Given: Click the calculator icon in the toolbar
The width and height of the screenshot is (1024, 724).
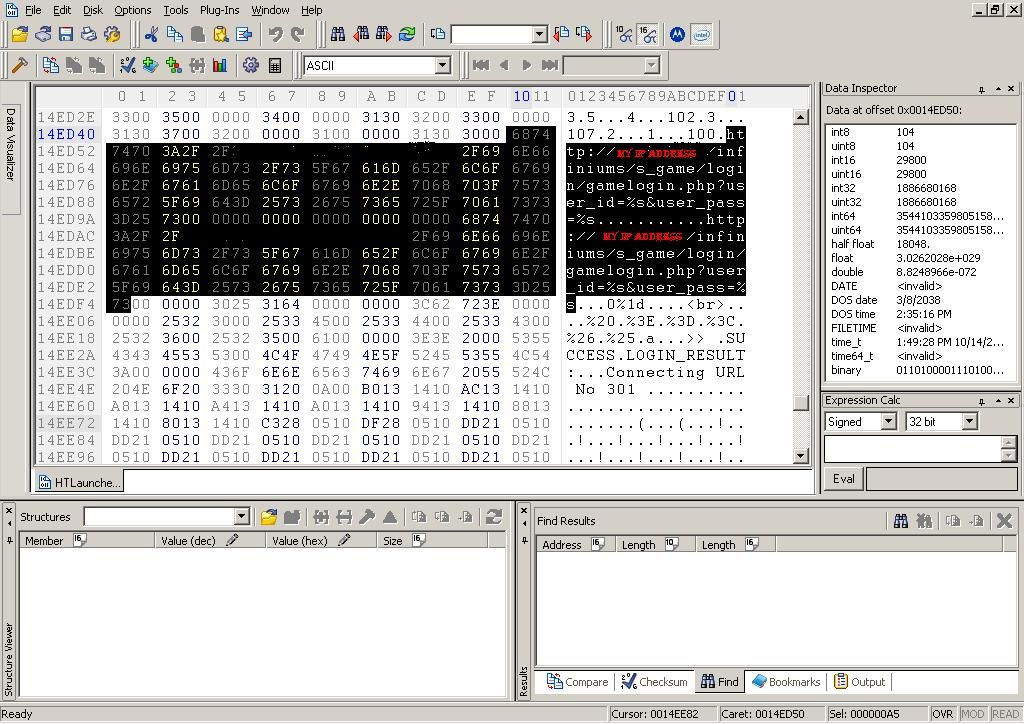Looking at the screenshot, I should 274,66.
